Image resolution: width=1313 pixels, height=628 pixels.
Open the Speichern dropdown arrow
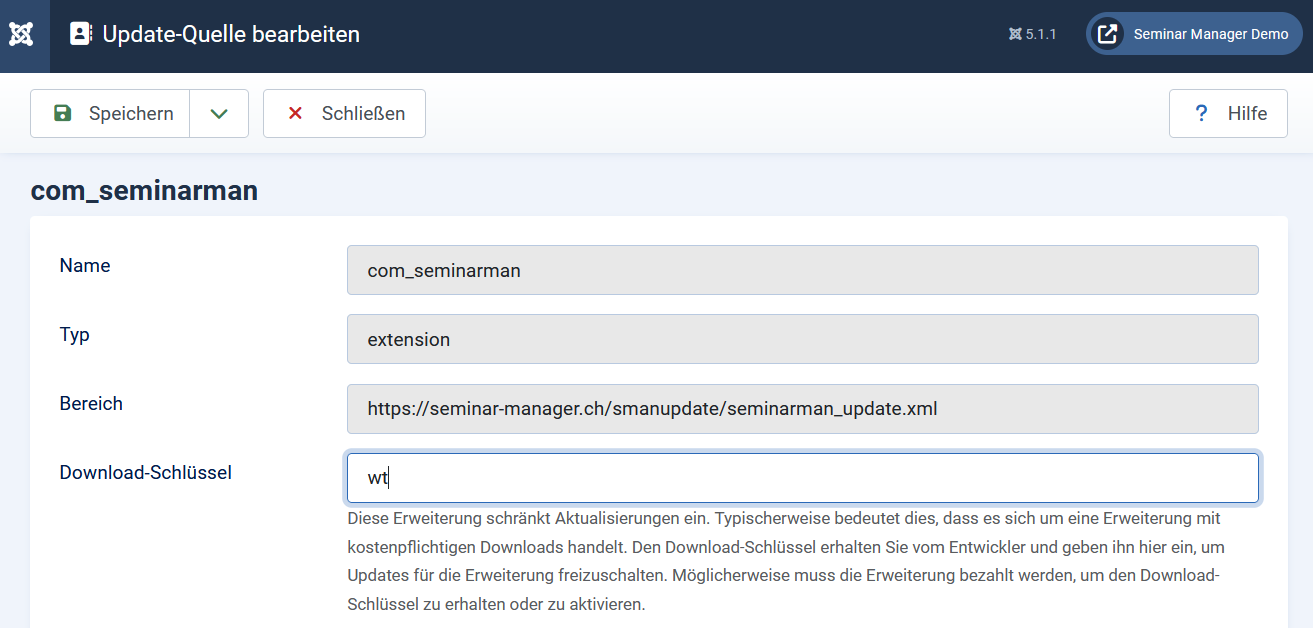coord(219,113)
